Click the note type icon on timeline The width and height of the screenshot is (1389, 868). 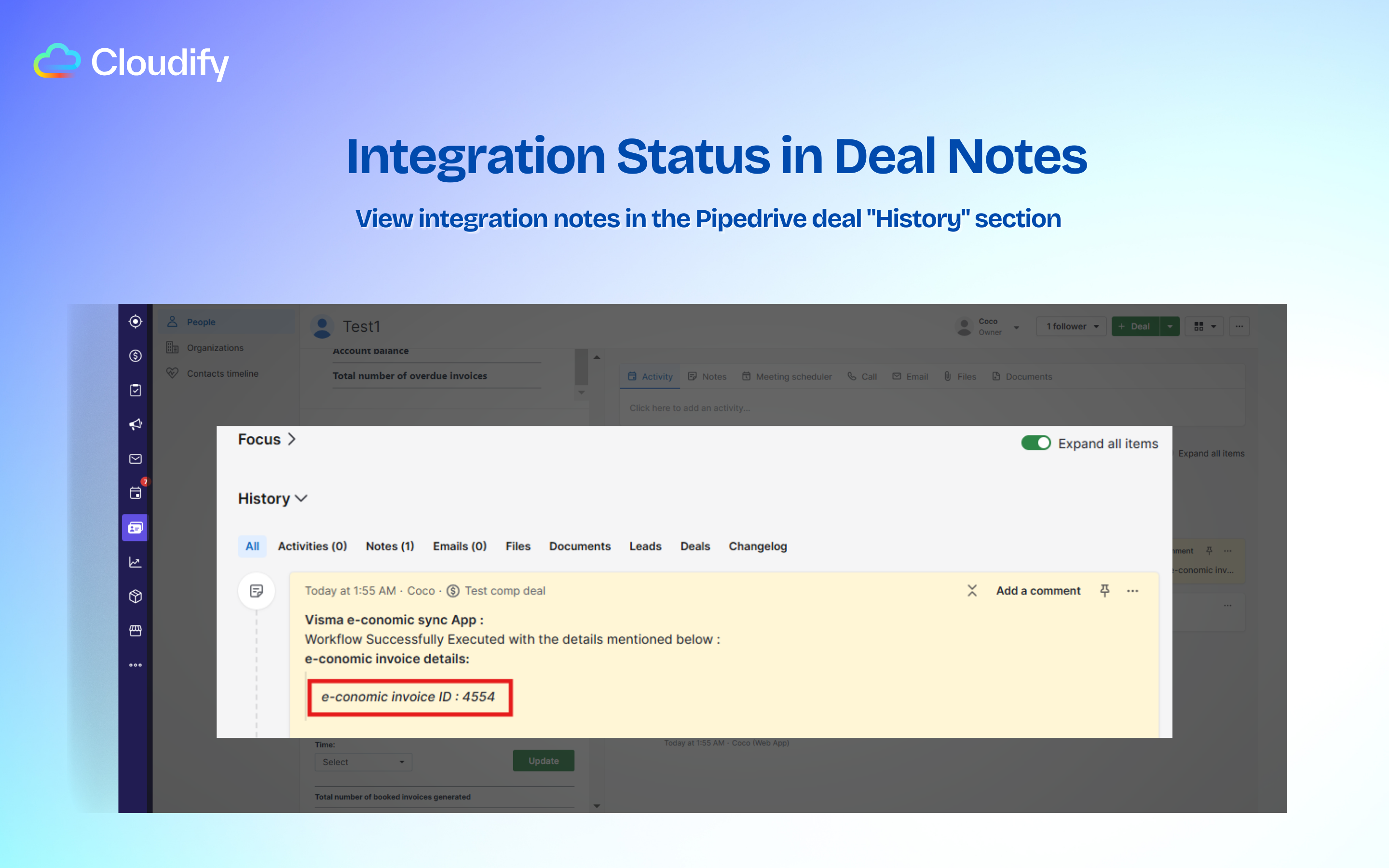click(x=257, y=591)
